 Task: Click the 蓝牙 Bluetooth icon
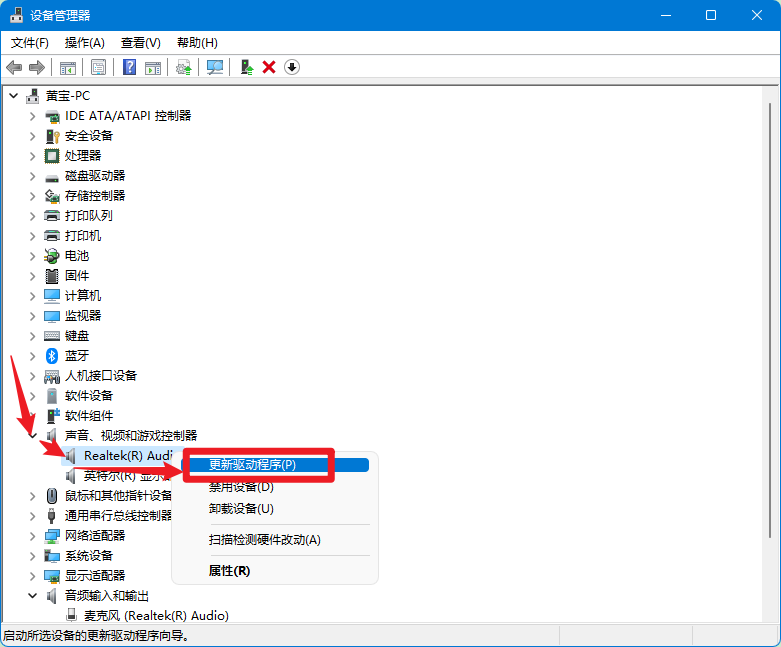click(x=52, y=356)
